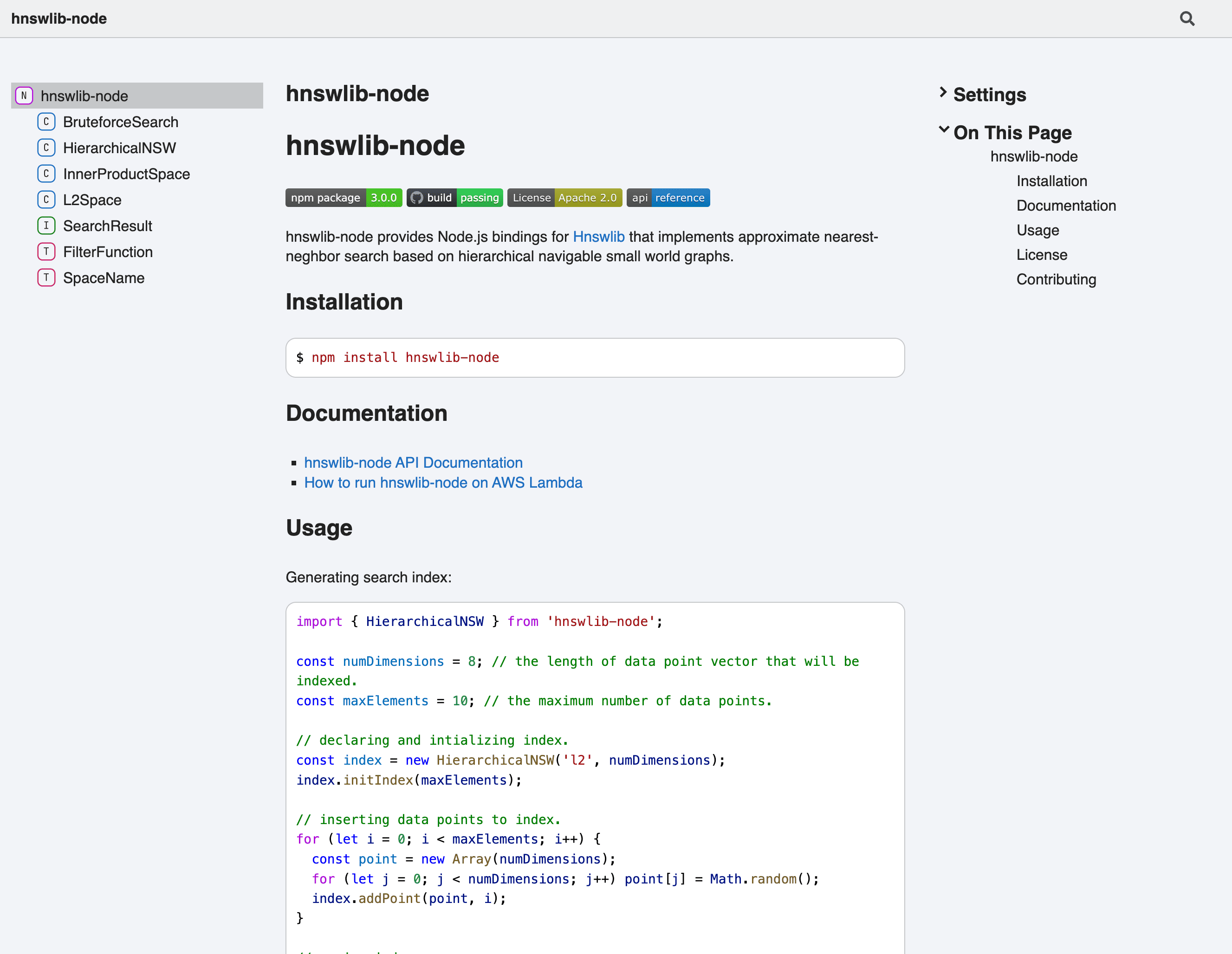
Task: Click the search magnifier icon
Action: tap(1187, 19)
